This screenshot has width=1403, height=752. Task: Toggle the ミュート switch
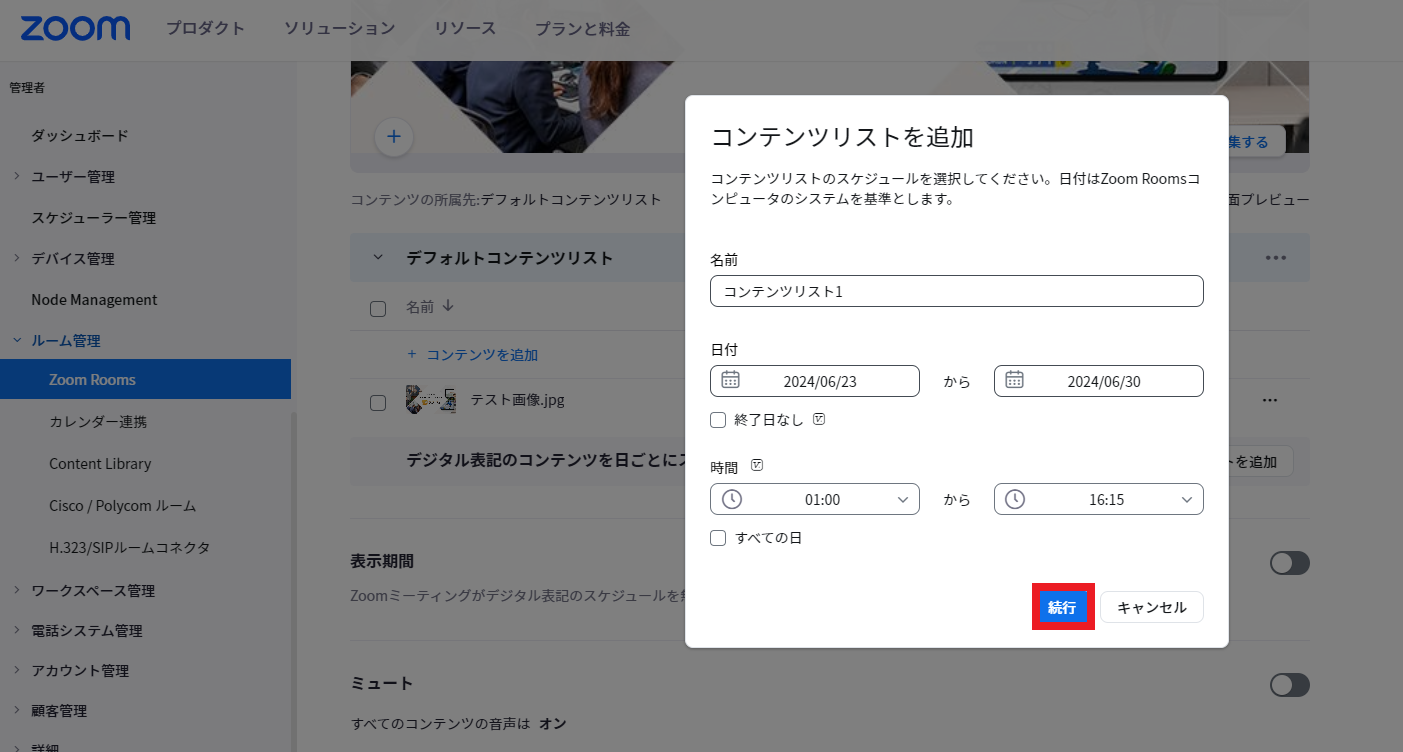click(1289, 685)
